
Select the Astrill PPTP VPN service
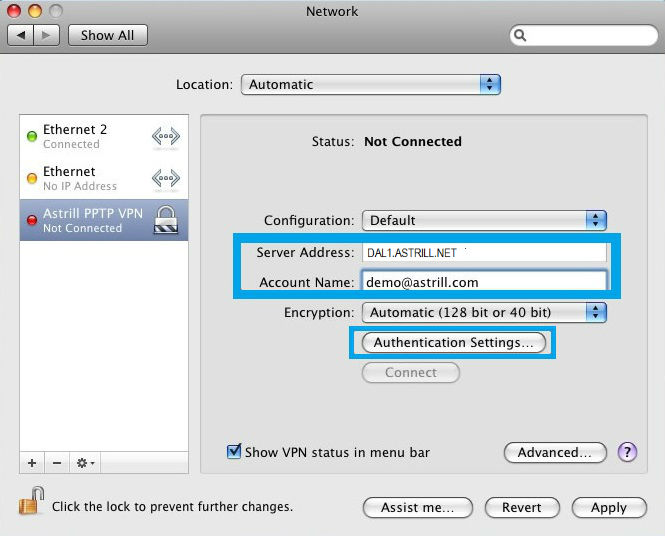click(x=104, y=220)
